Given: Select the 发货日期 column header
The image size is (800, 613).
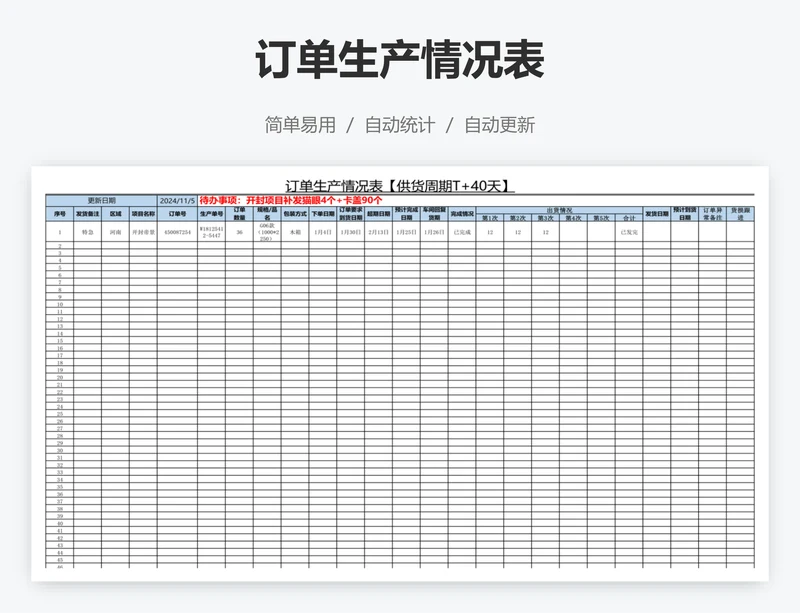Looking at the screenshot, I should click(657, 214).
